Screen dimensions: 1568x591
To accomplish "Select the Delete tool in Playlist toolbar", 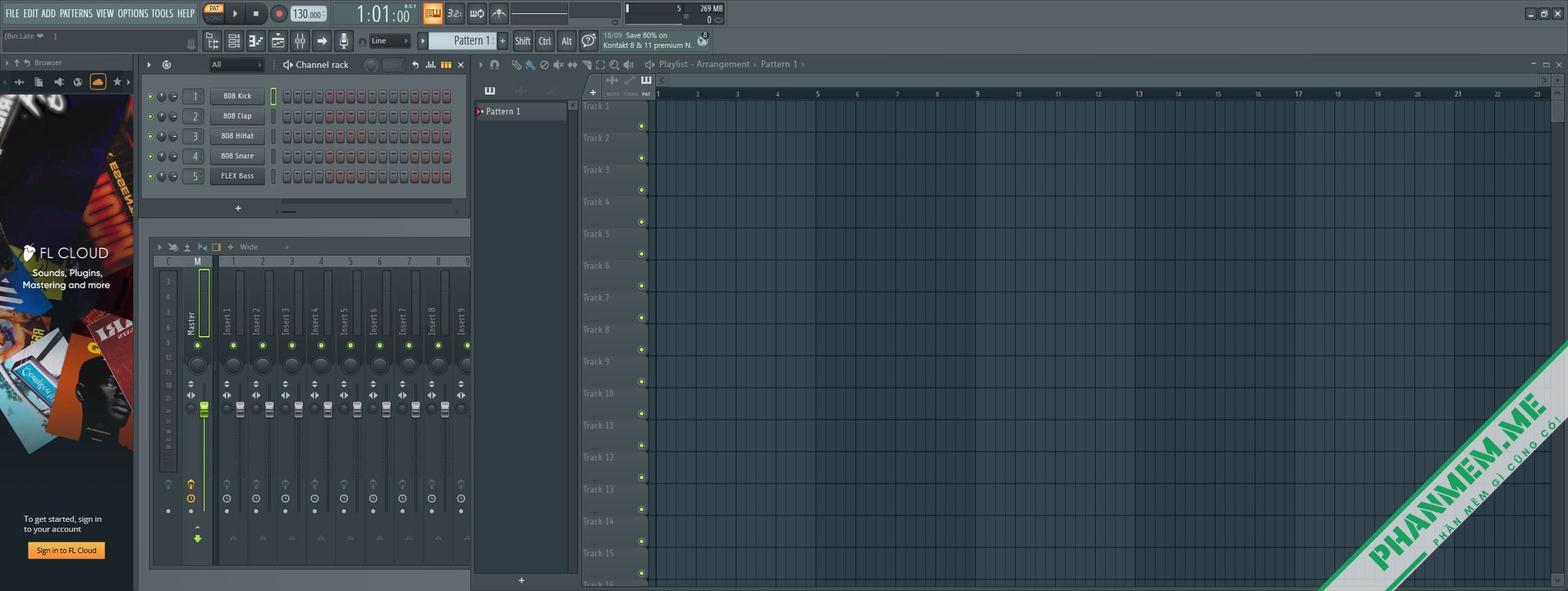I will (544, 65).
